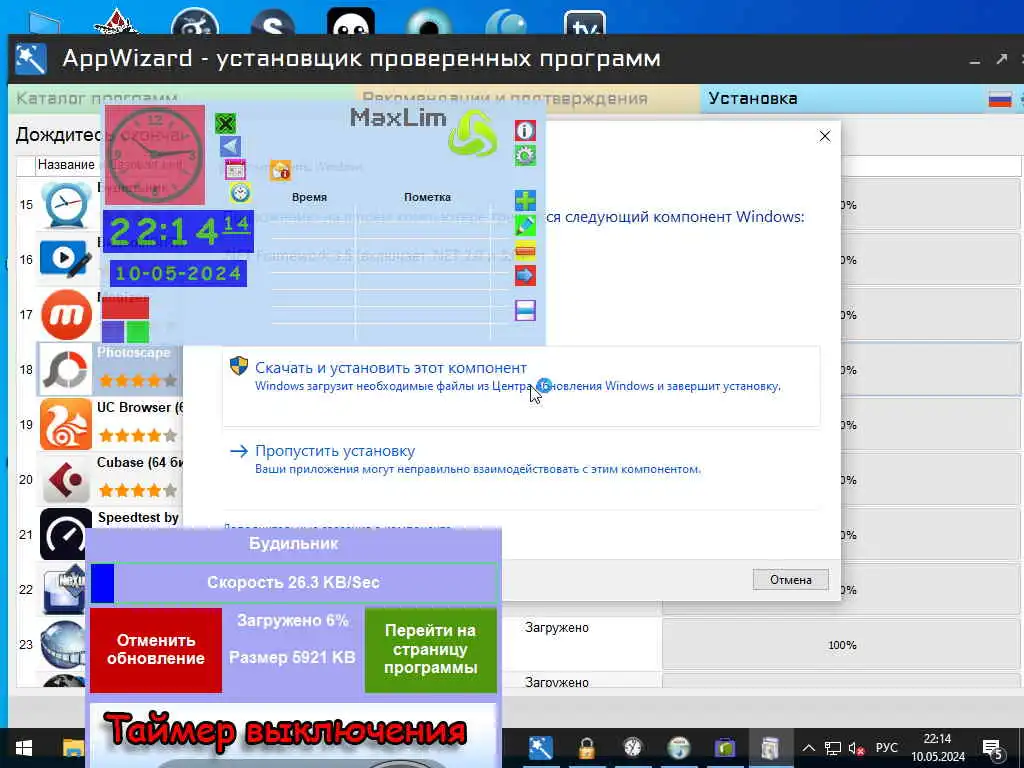The image size is (1024, 768).
Task: Click the yellow minus remove icon in MaxLim
Action: pos(525,250)
